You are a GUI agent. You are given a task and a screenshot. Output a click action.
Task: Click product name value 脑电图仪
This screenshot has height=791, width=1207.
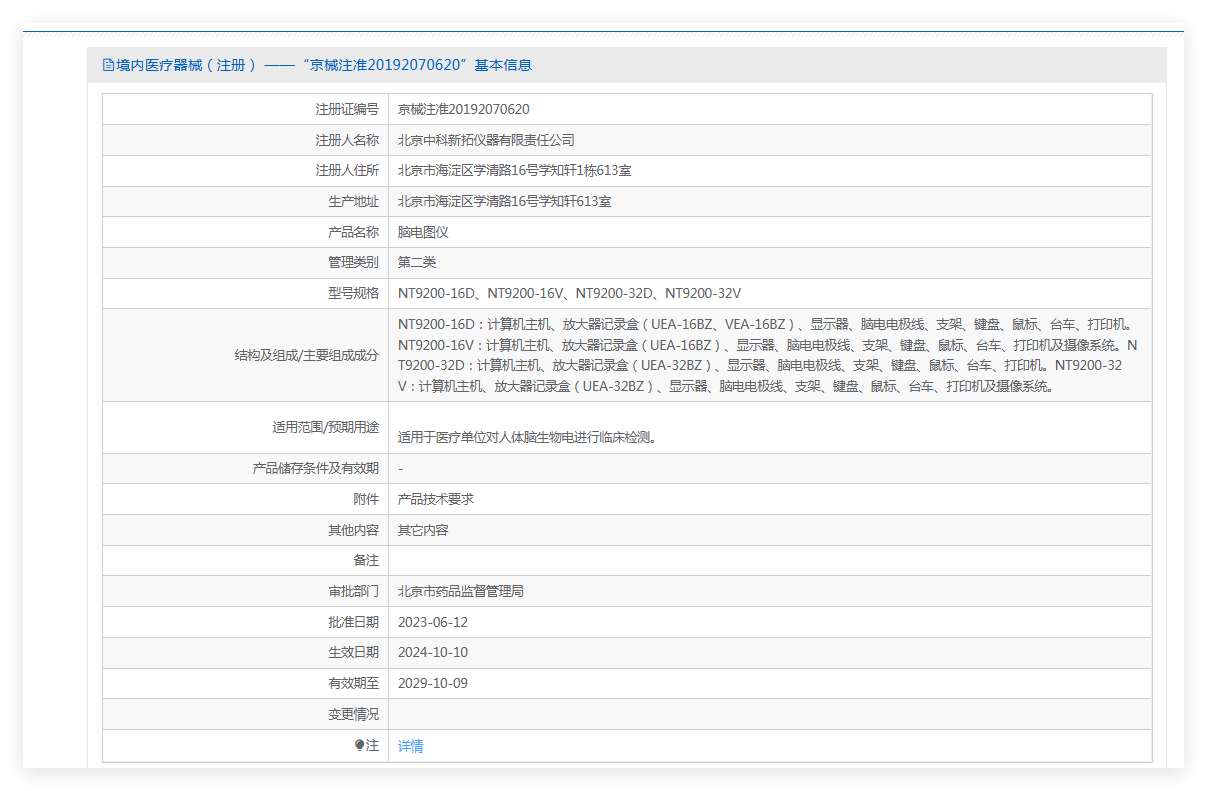pos(423,232)
